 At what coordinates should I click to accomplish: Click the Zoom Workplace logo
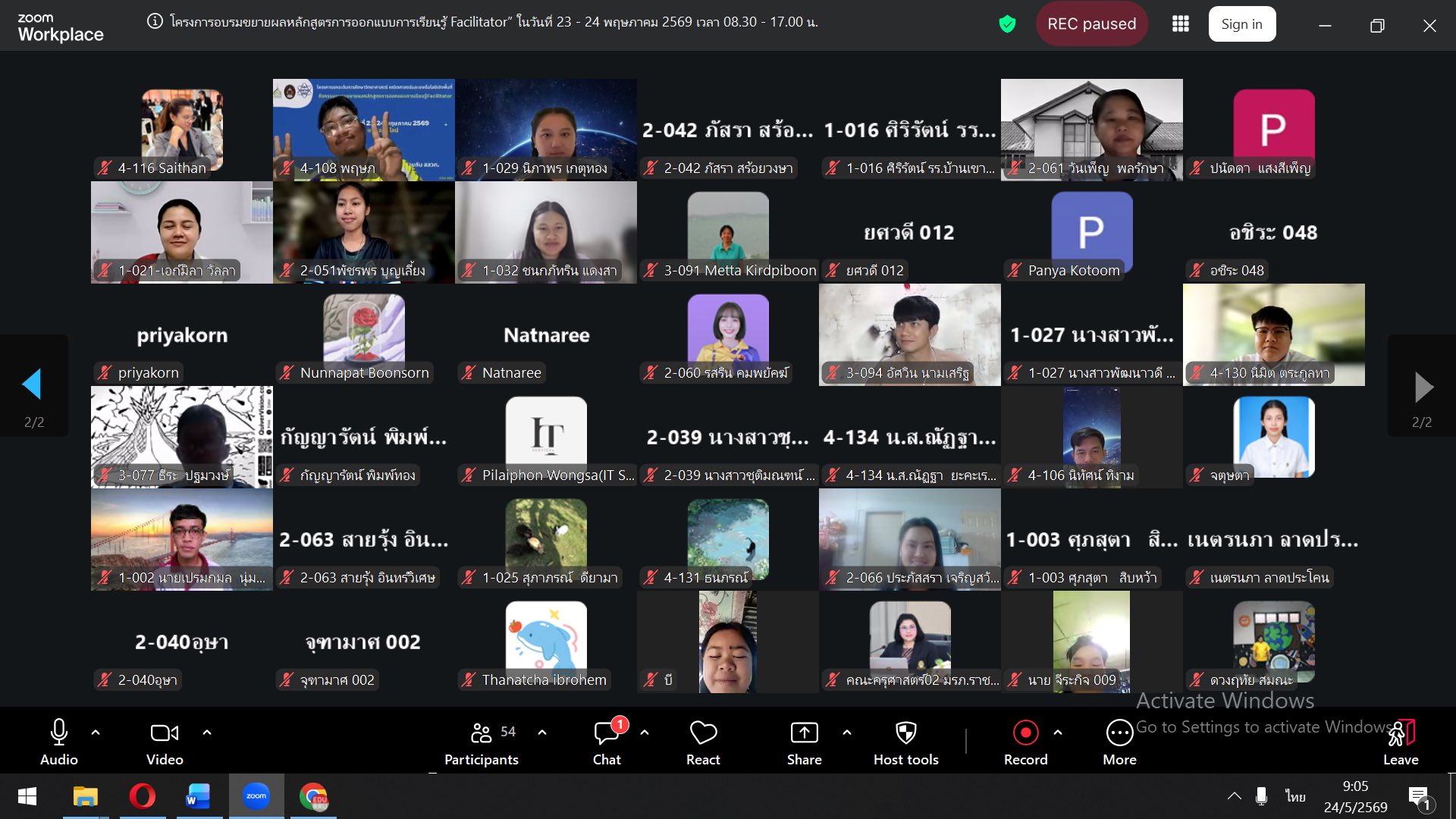(x=61, y=27)
